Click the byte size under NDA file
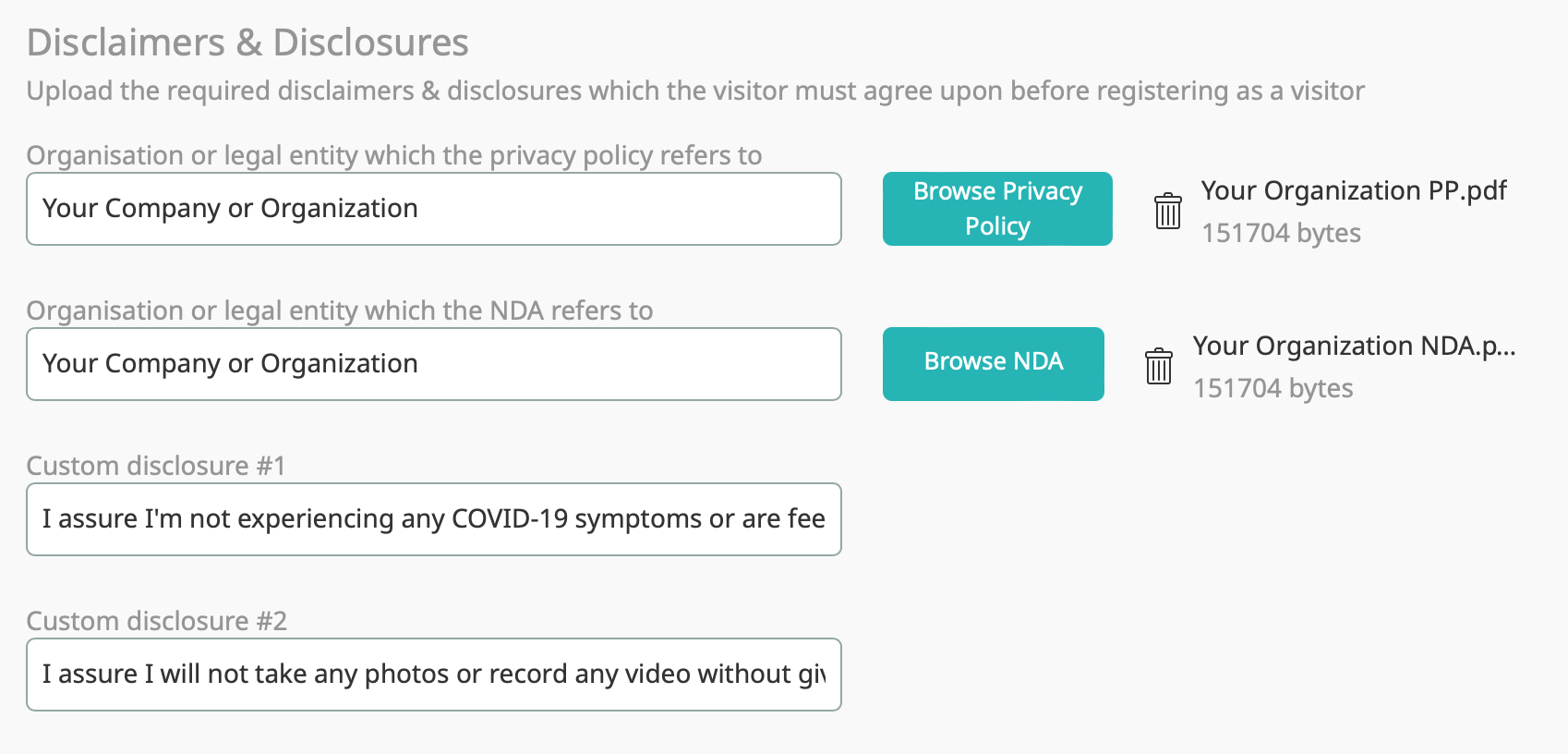The height and width of the screenshot is (754, 1568). [1272, 388]
